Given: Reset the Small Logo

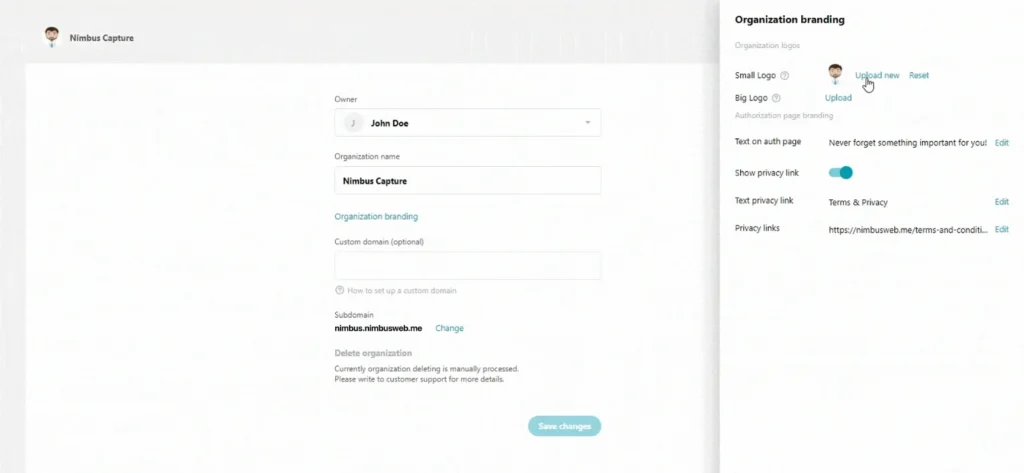Looking at the screenshot, I should coord(919,76).
